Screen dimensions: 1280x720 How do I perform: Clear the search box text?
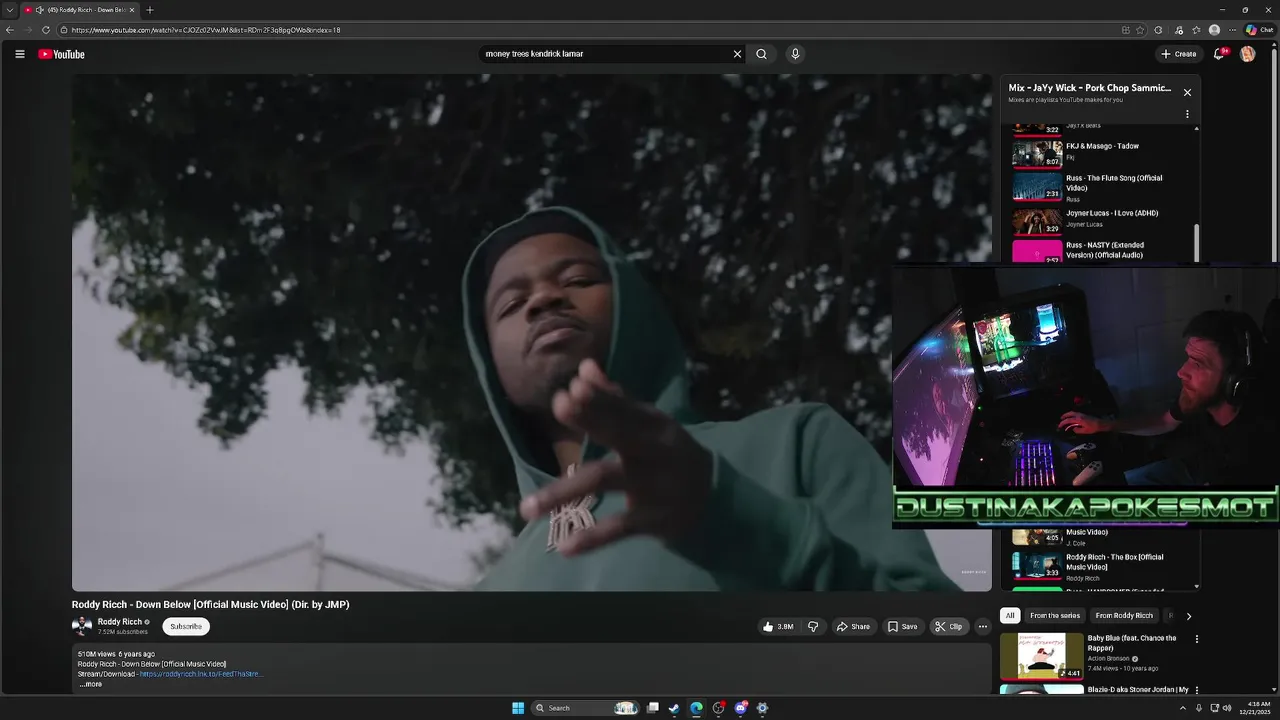tap(737, 54)
